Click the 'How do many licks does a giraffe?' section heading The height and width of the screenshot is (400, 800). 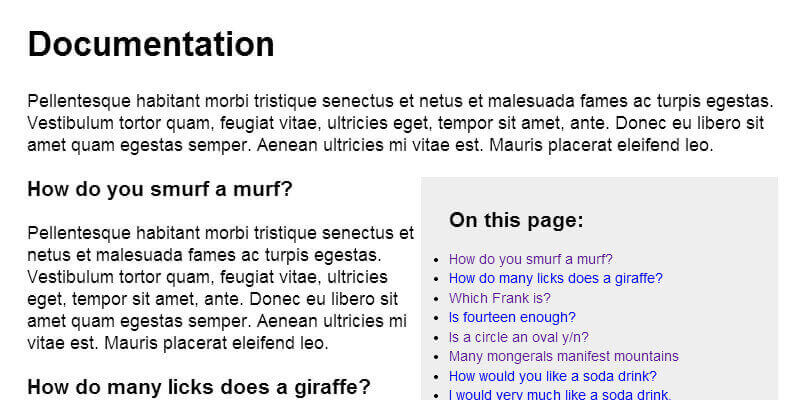(x=199, y=387)
